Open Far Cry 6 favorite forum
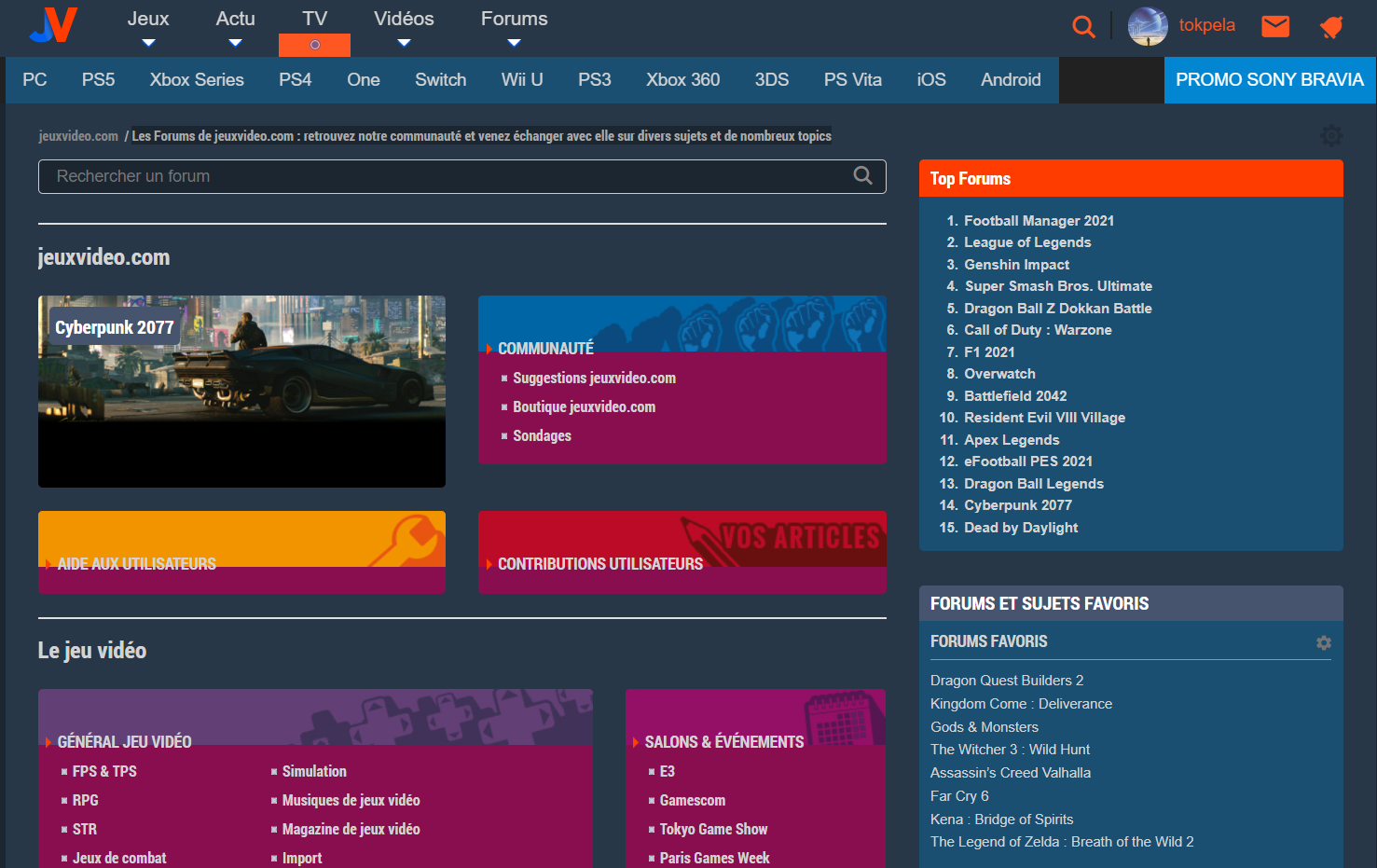This screenshot has width=1377, height=868. (x=959, y=796)
